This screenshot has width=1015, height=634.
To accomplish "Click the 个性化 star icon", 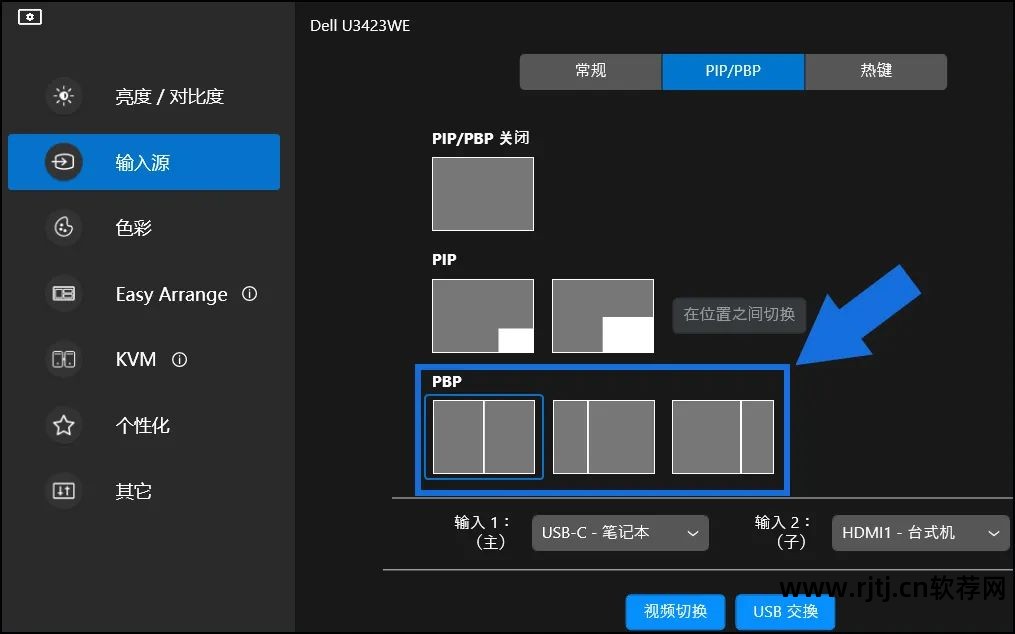I will click(x=64, y=426).
